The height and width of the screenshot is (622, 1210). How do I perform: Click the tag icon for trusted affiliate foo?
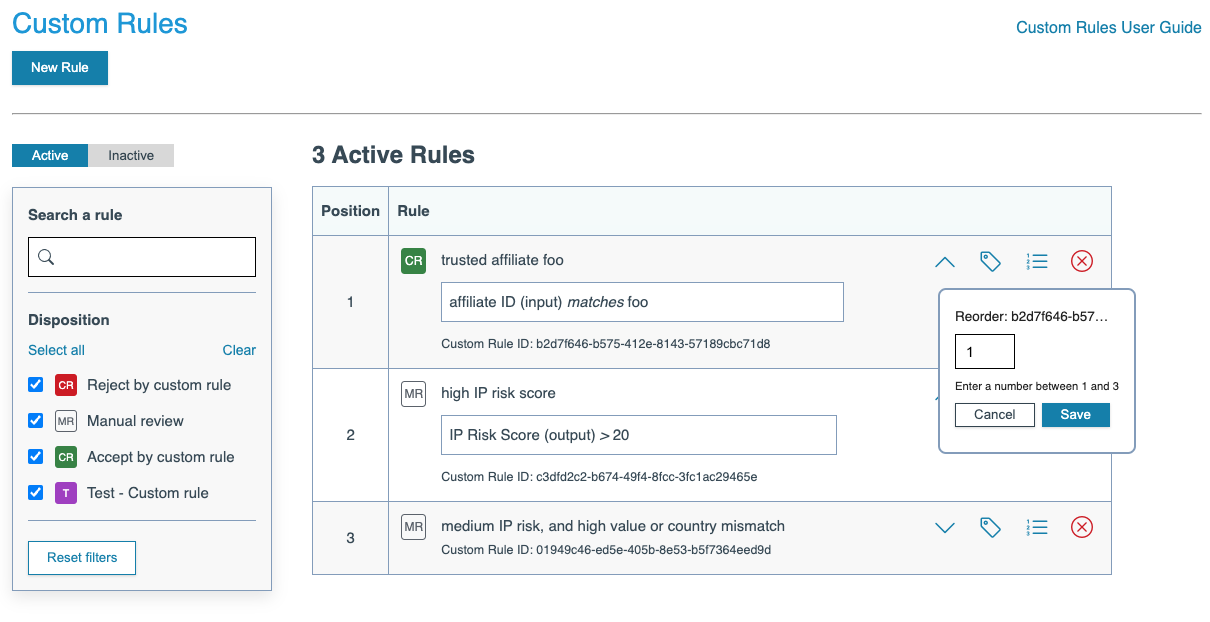point(990,261)
